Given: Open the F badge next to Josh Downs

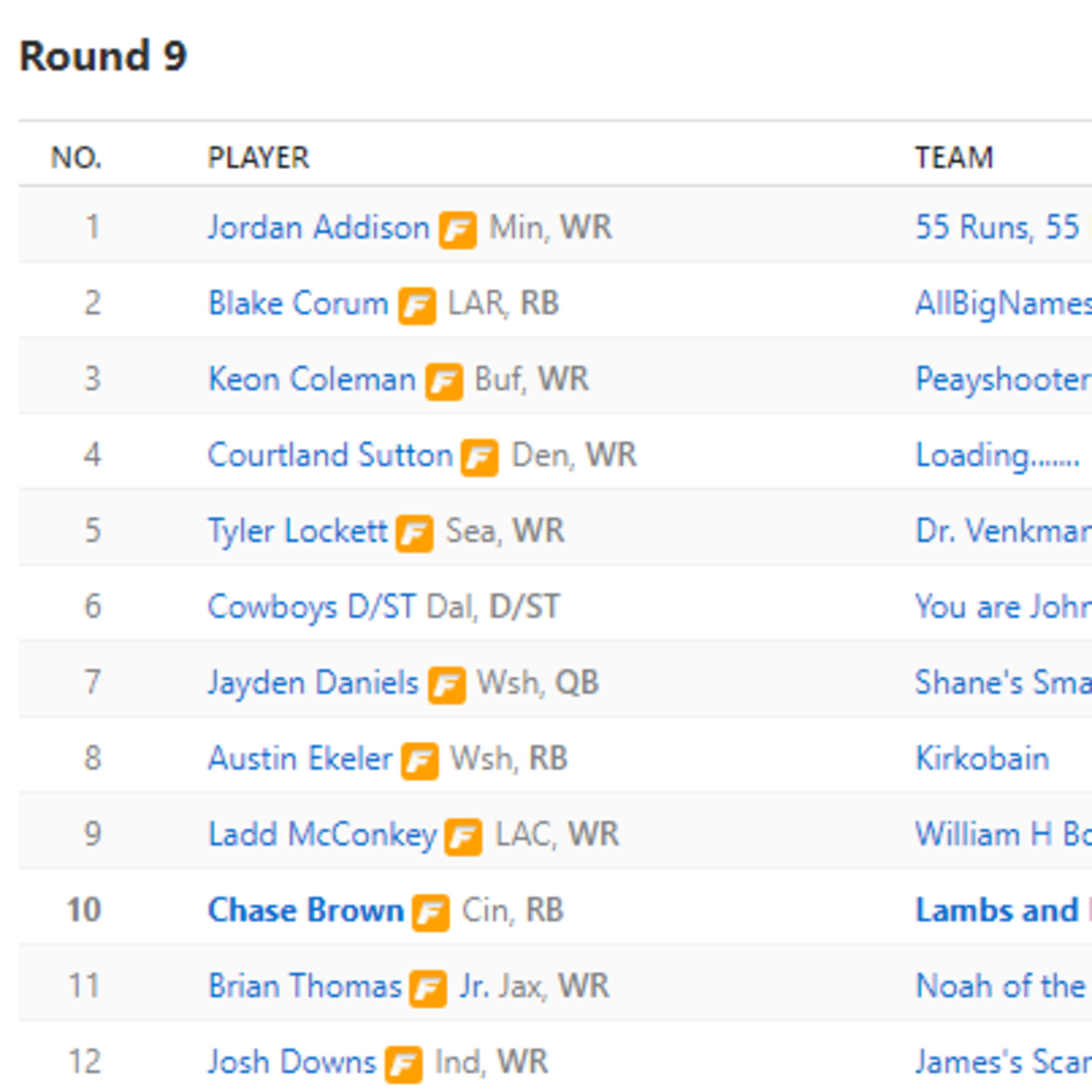Looking at the screenshot, I should [404, 1064].
